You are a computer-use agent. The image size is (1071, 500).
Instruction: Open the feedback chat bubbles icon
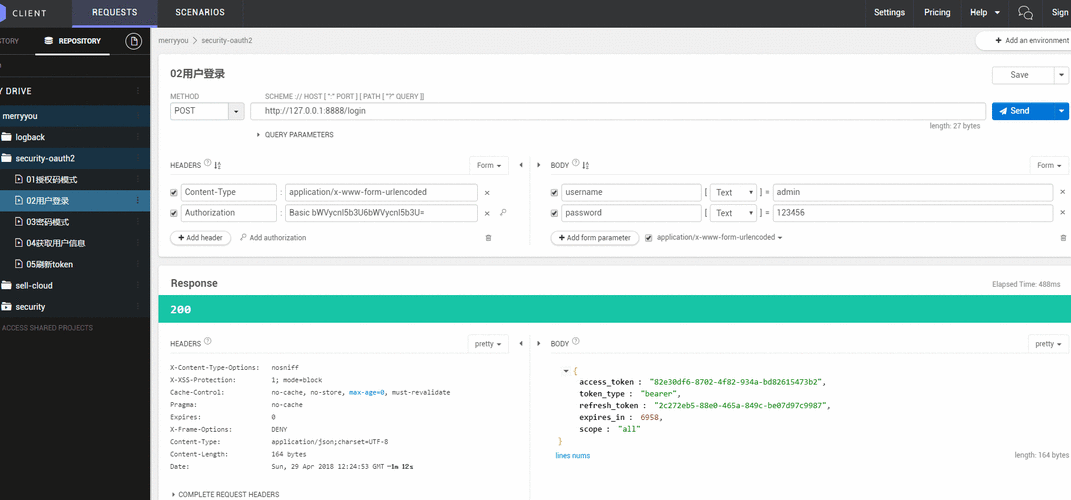pyautogui.click(x=1025, y=13)
